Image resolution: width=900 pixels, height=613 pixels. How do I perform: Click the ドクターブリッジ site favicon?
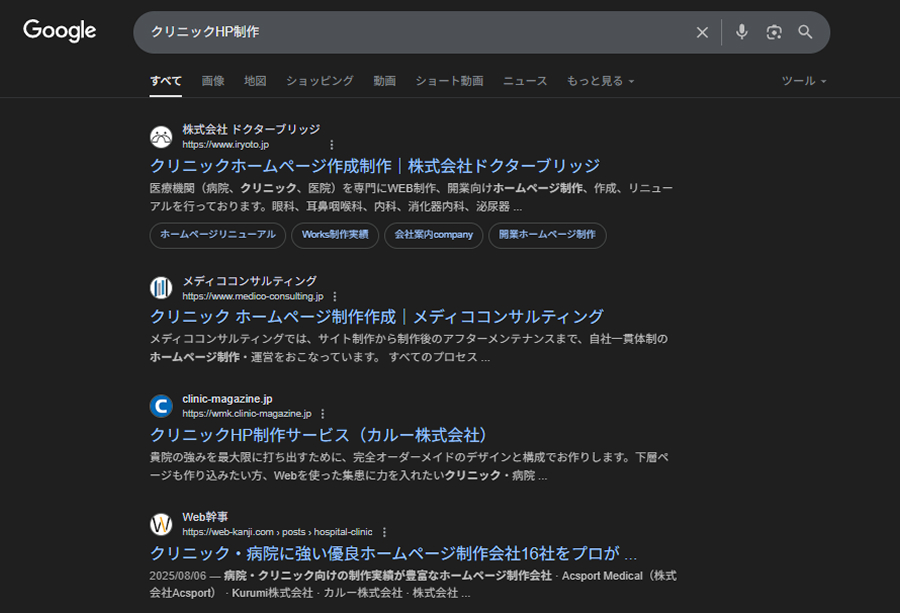pyautogui.click(x=160, y=136)
